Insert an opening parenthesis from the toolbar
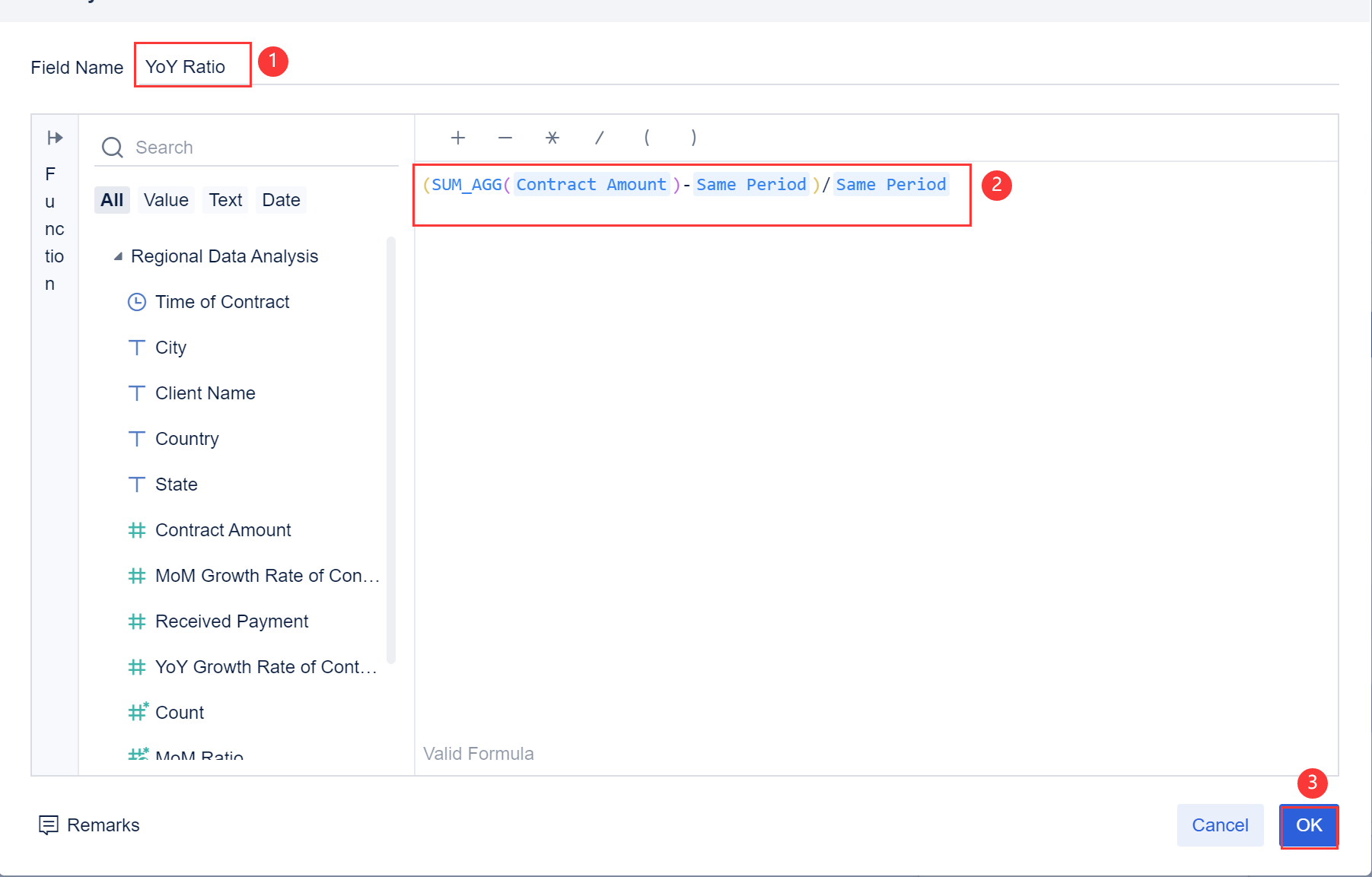Image resolution: width=1372 pixels, height=877 pixels. [x=646, y=138]
